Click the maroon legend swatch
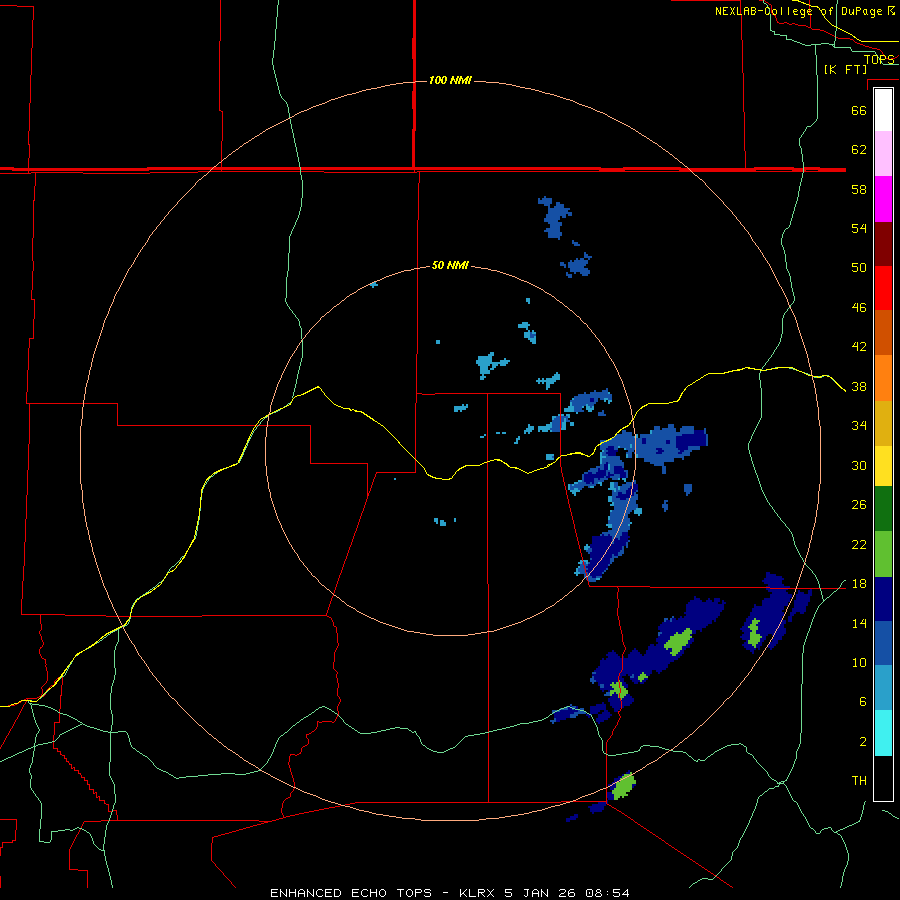900x900 pixels. pyautogui.click(x=883, y=243)
